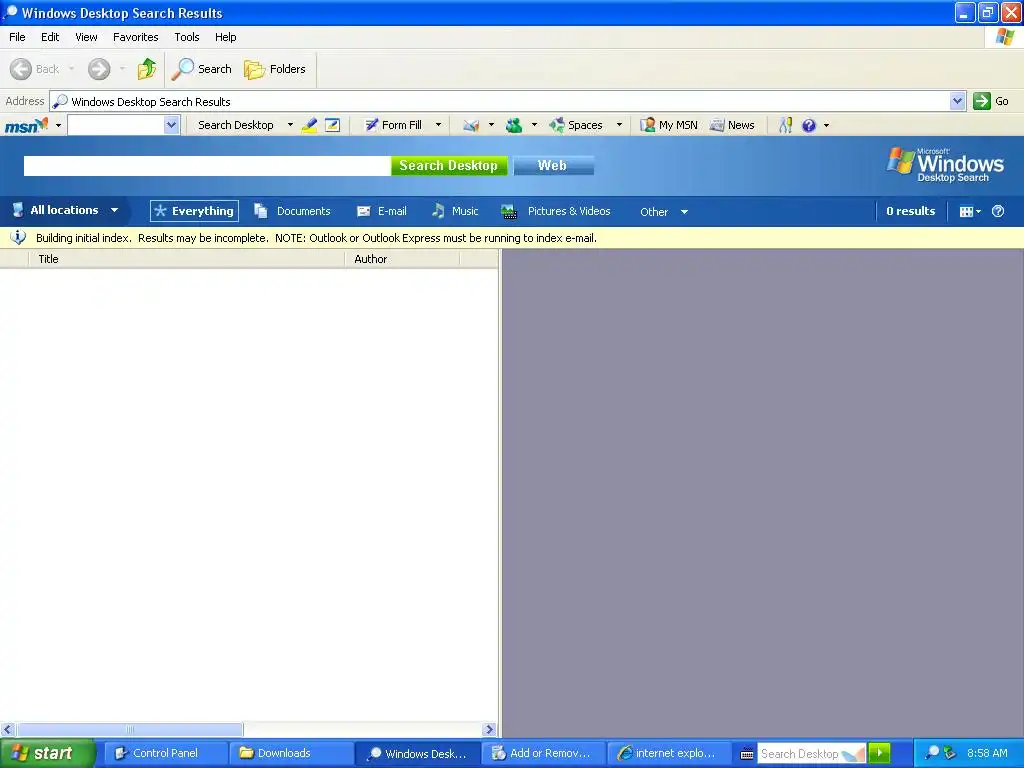The image size is (1024, 768).
Task: Click the taskbar Search Desktop deskbar box
Action: (x=811, y=754)
